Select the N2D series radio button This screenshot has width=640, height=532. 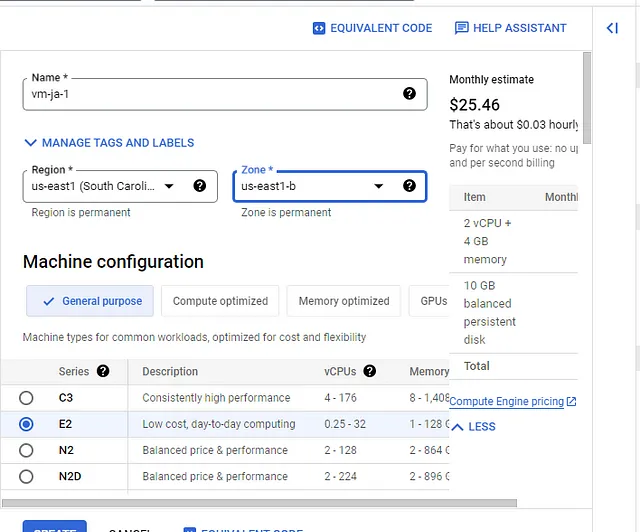pyautogui.click(x=26, y=476)
